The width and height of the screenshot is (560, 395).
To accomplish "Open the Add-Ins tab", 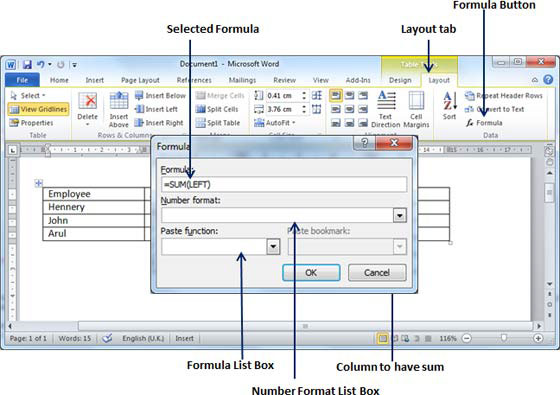I will coord(358,80).
